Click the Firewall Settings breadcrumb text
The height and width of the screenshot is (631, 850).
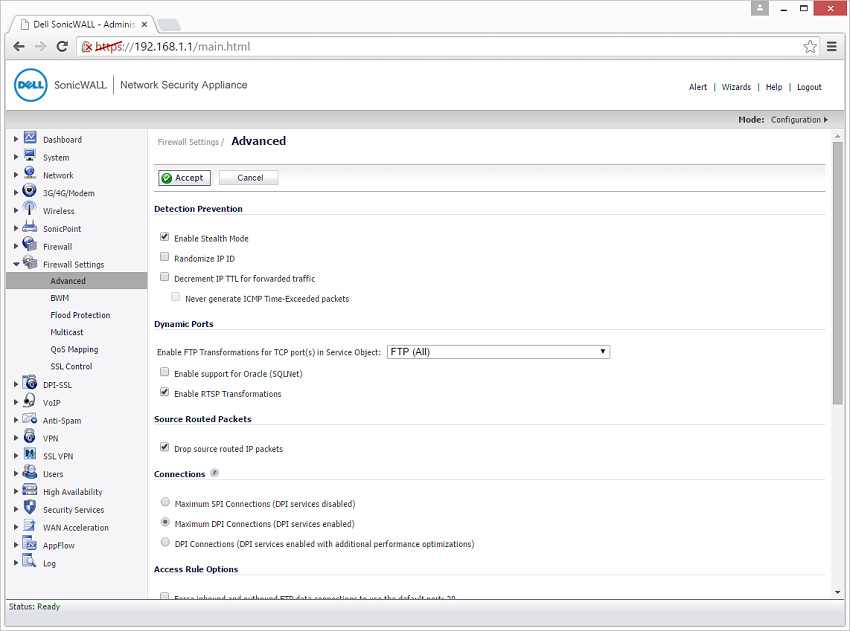click(188, 142)
